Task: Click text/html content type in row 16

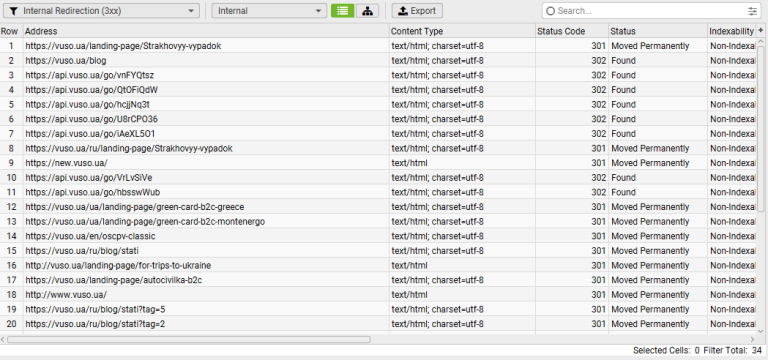Action: (x=462, y=265)
